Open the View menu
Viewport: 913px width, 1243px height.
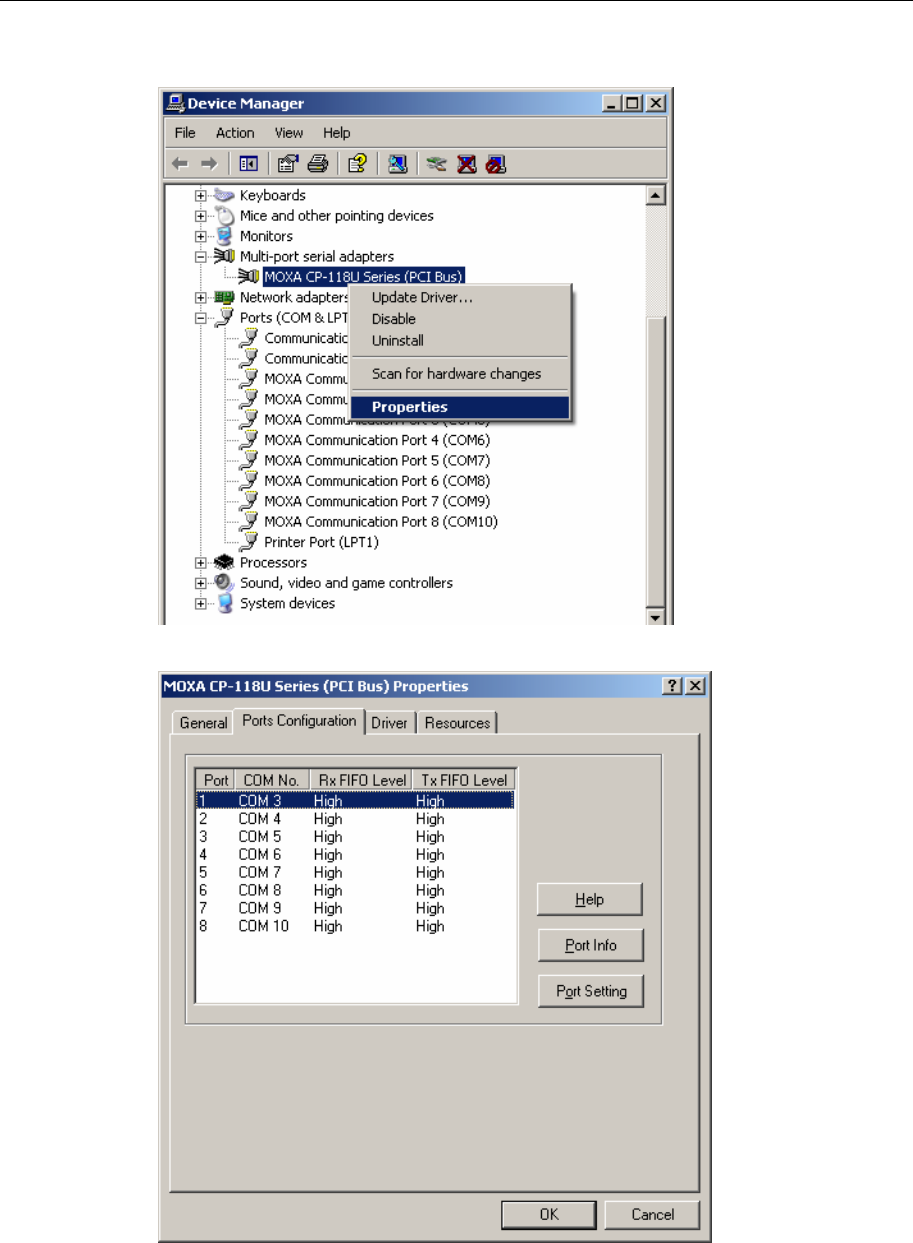[x=289, y=133]
